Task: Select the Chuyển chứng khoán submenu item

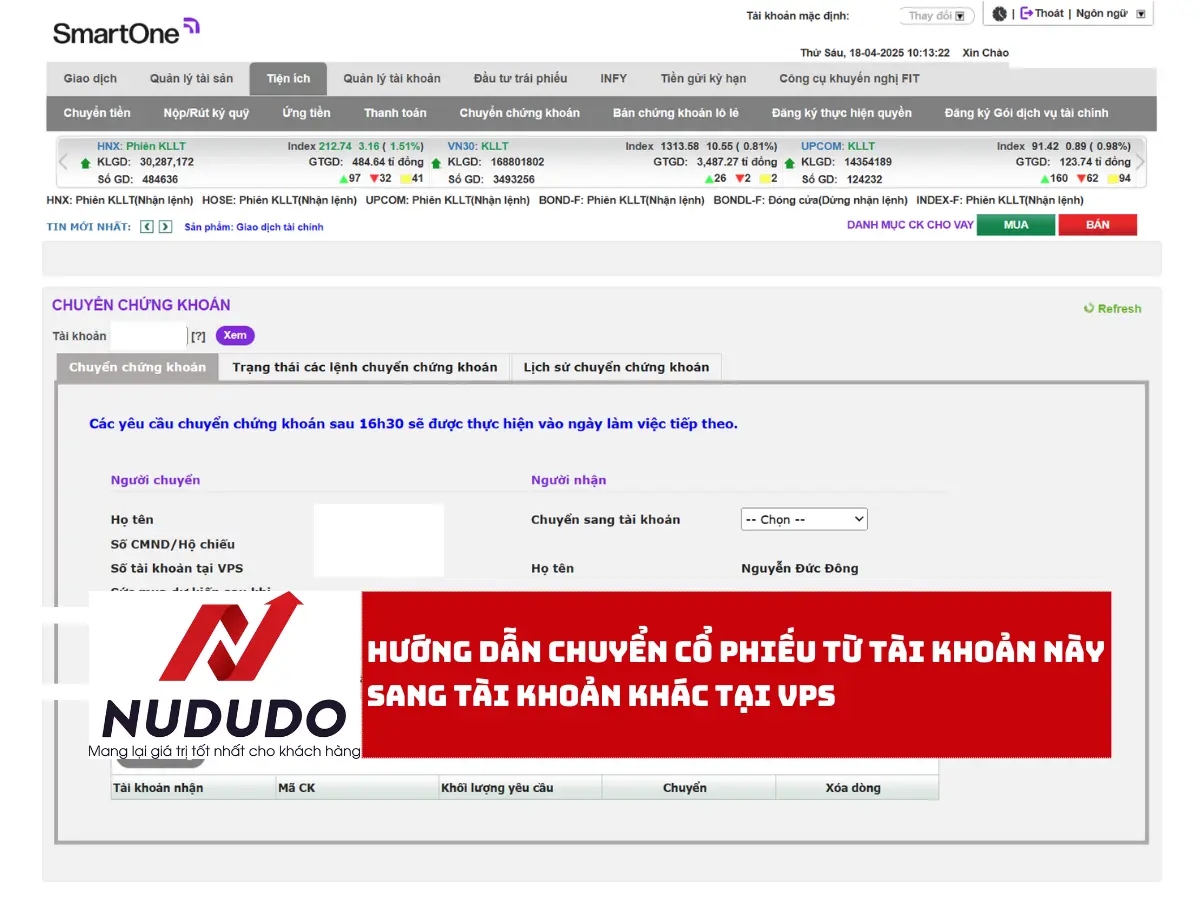Action: (x=519, y=113)
